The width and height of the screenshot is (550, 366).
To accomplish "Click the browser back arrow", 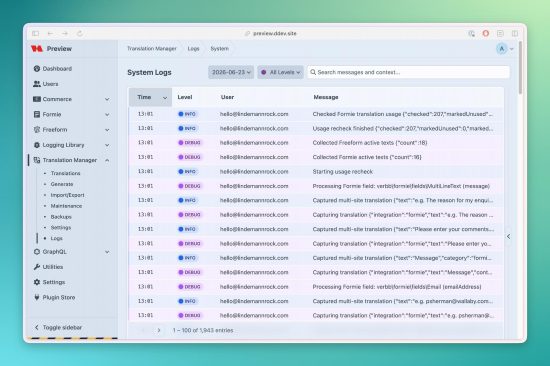I will click(x=50, y=34).
